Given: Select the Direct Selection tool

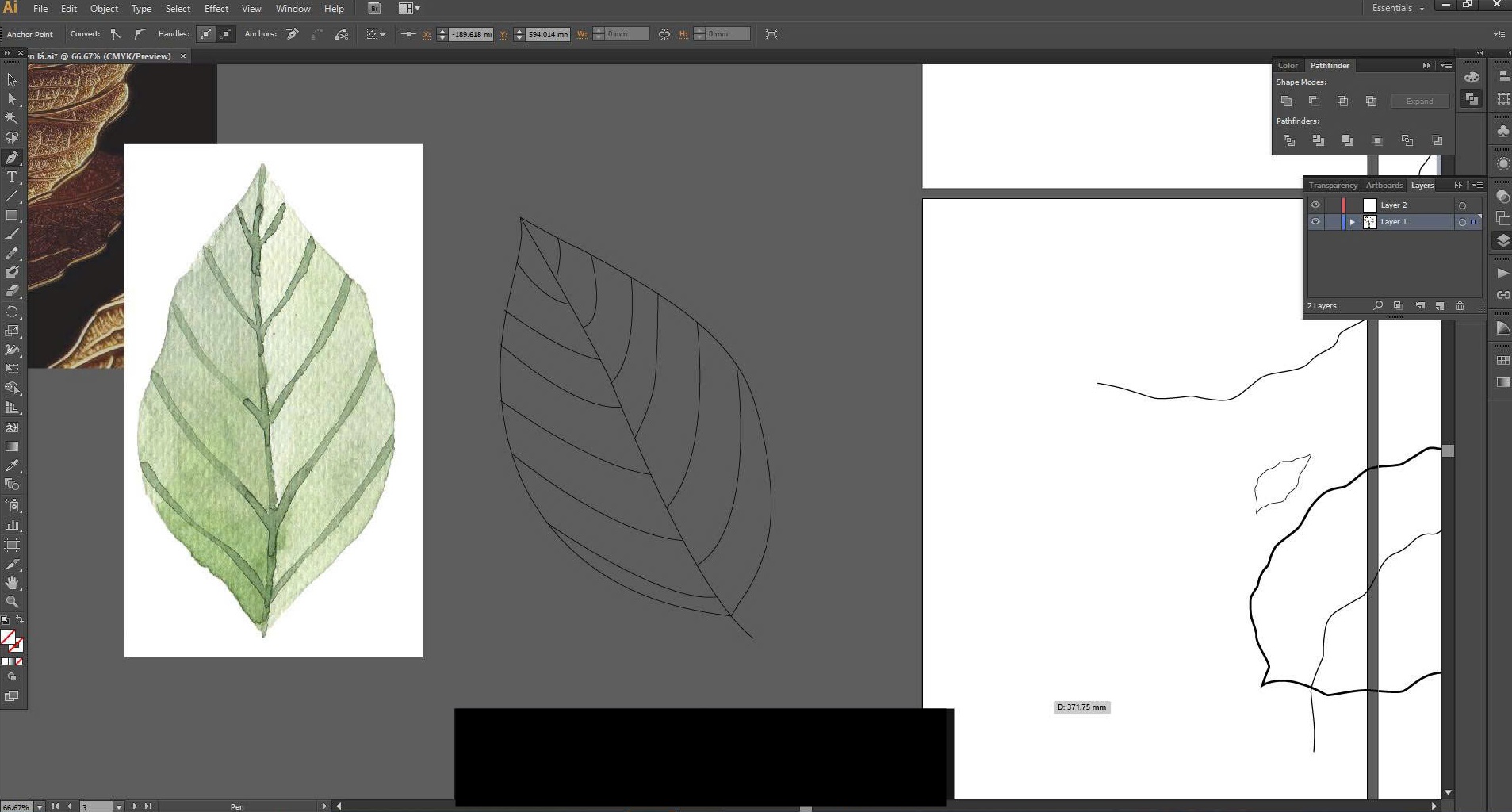Looking at the screenshot, I should click(12, 99).
